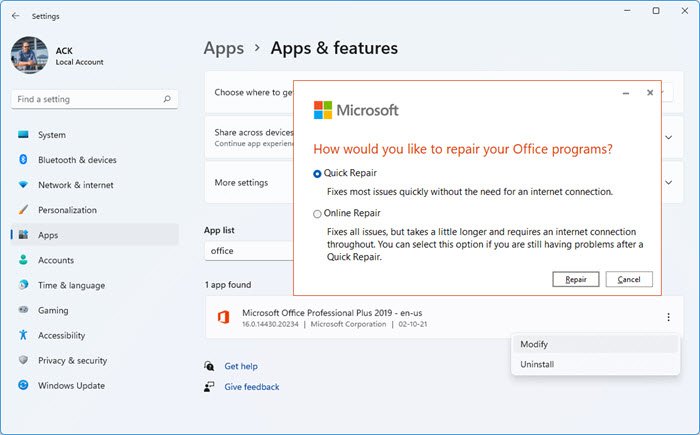The width and height of the screenshot is (700, 435).
Task: Click the Find a setting search box
Action: [x=90, y=99]
